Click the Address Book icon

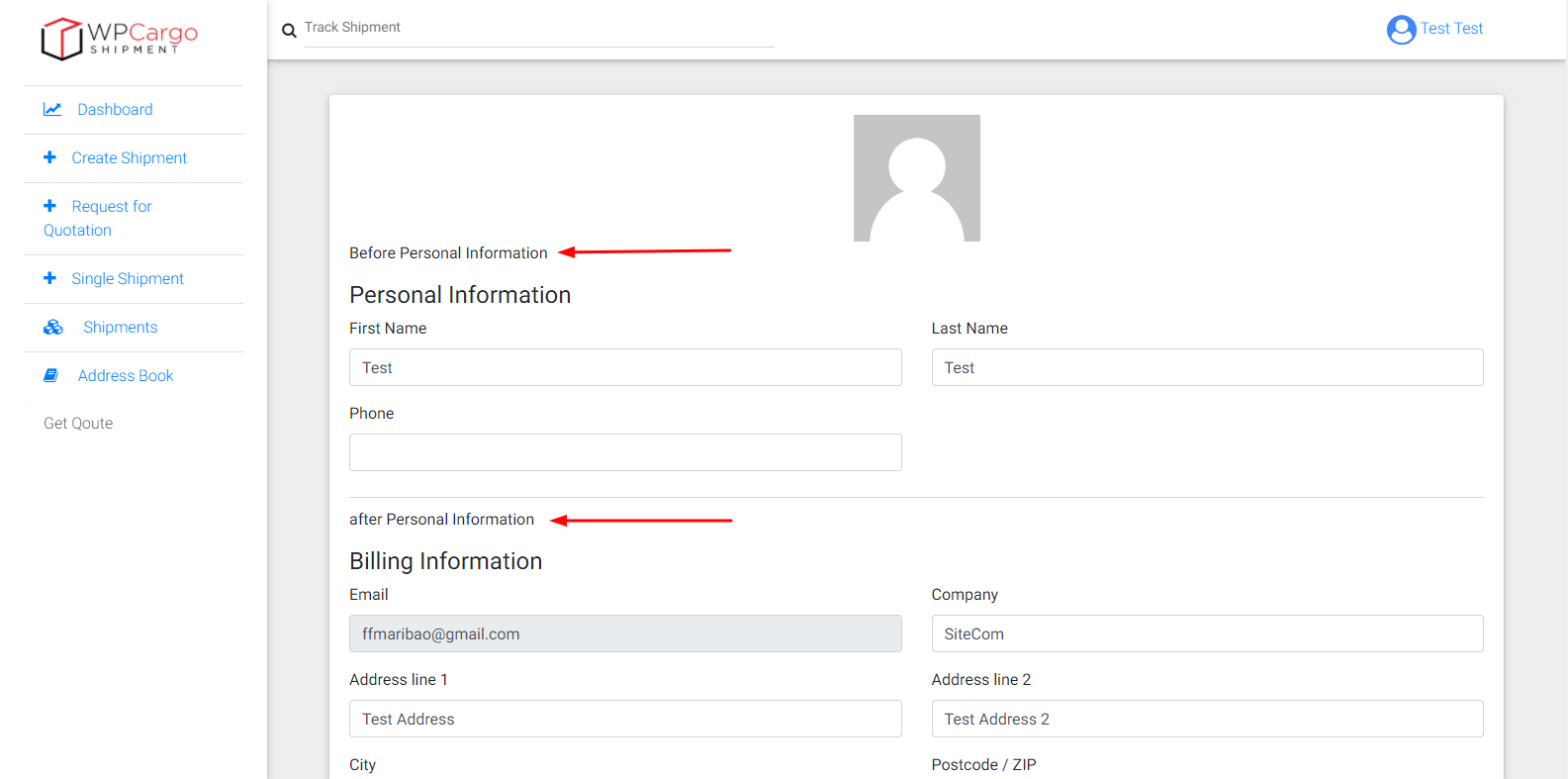51,376
